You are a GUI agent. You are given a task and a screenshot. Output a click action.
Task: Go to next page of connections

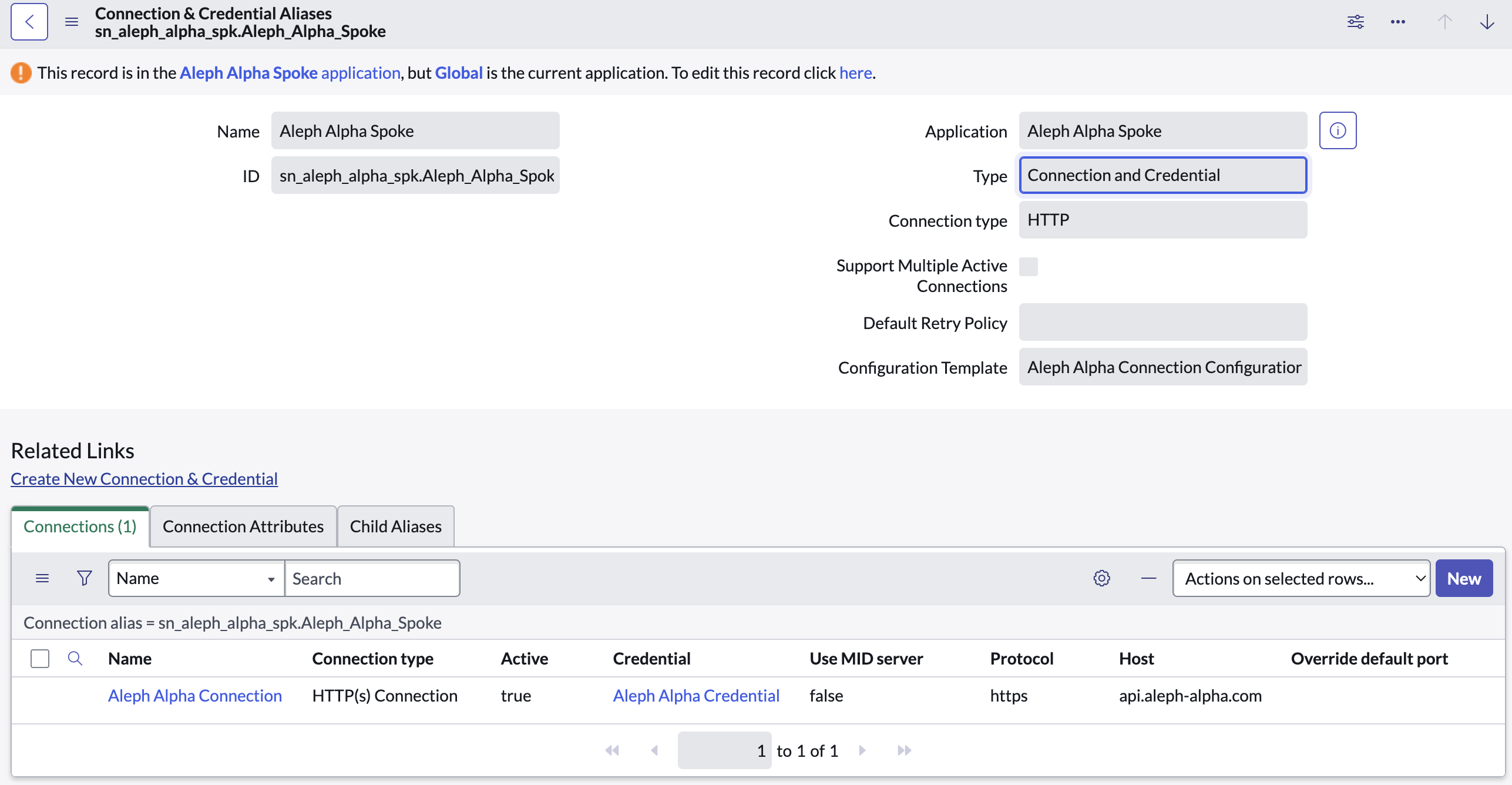[862, 750]
